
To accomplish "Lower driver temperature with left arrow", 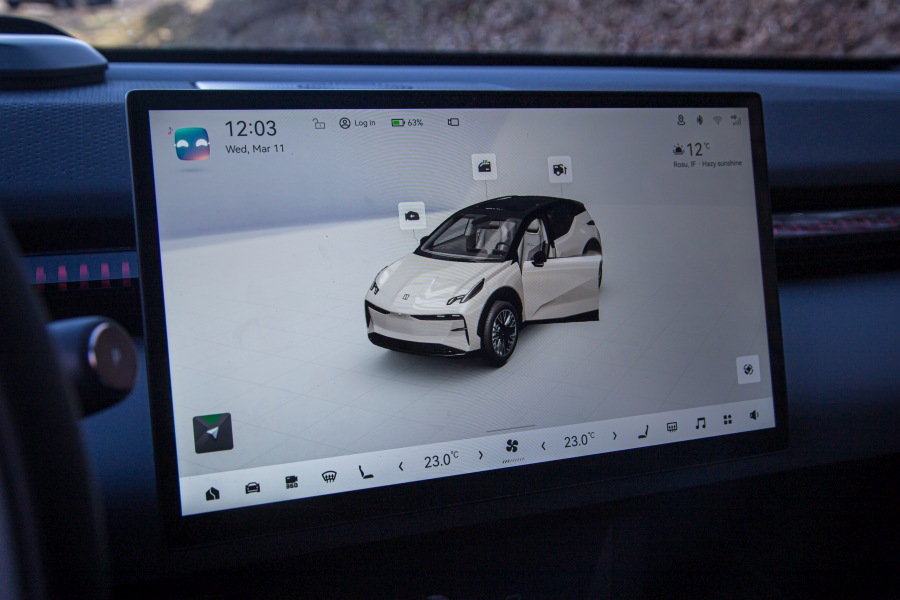I will pos(401,467).
